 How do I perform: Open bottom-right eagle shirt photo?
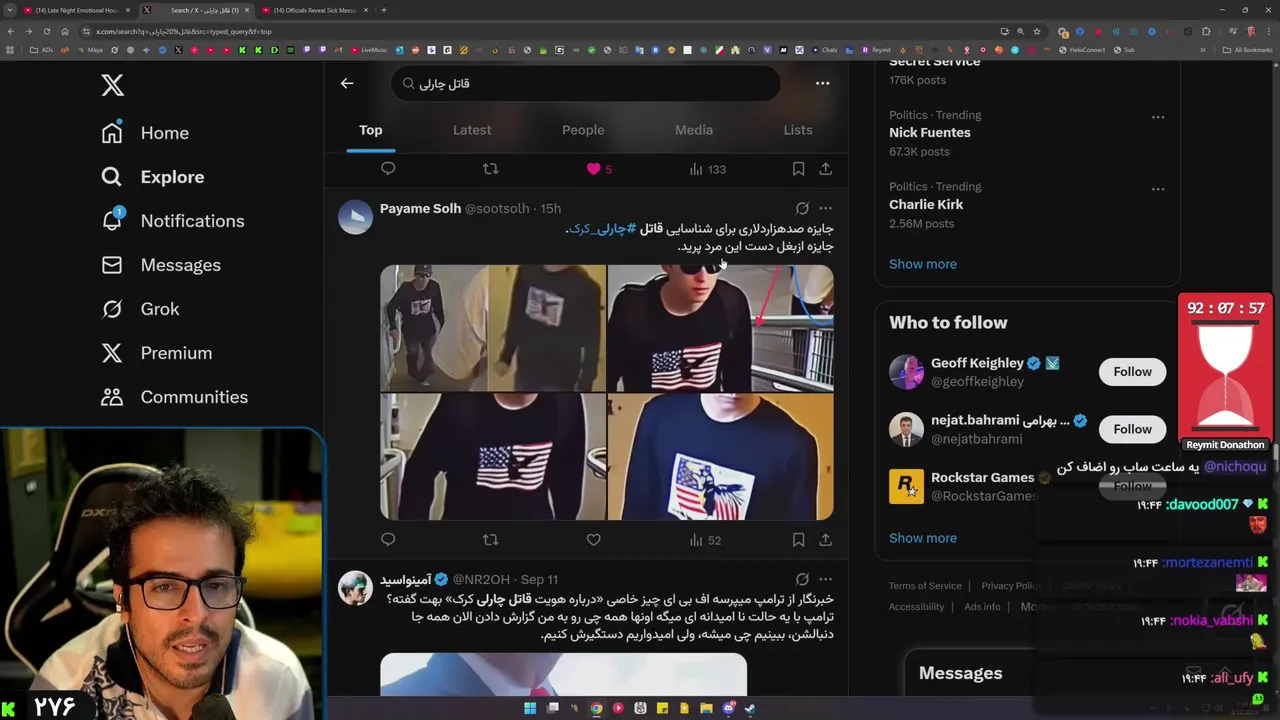[720, 457]
